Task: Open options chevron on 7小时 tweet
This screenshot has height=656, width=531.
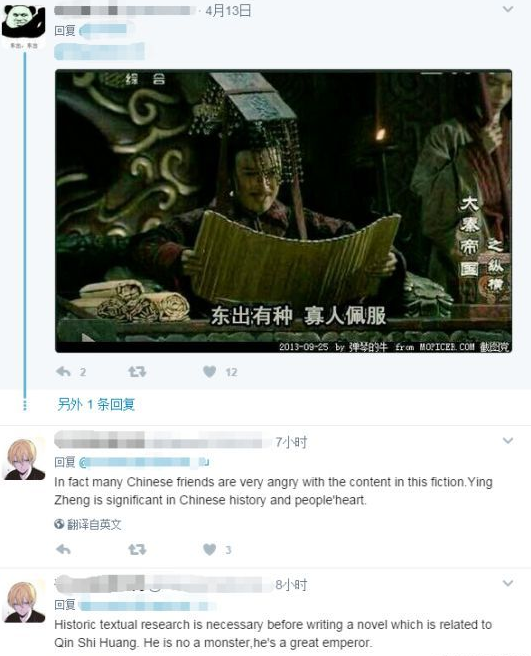Action: pyautogui.click(x=508, y=440)
